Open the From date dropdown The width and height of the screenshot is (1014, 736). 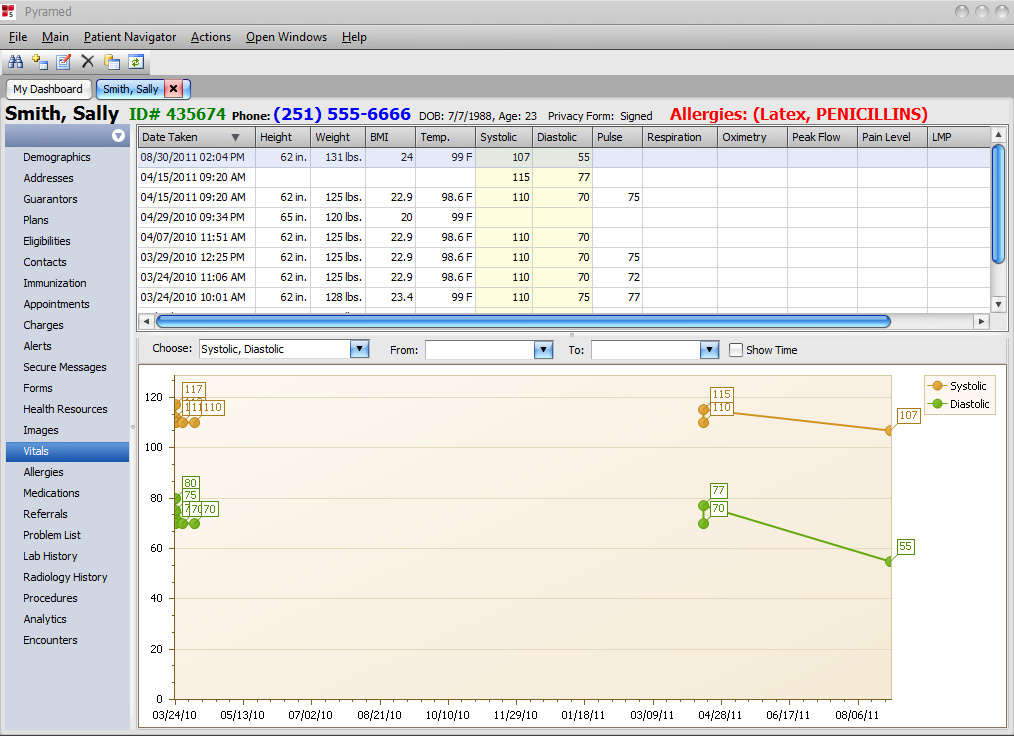543,350
